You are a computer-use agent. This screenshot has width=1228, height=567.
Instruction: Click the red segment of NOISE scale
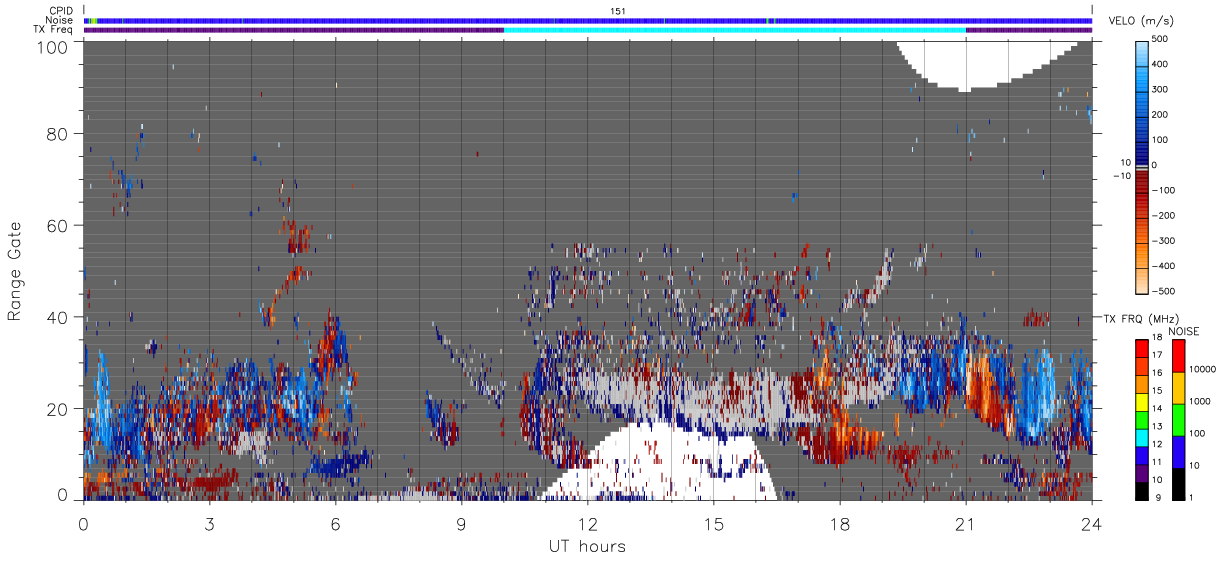(x=1179, y=355)
